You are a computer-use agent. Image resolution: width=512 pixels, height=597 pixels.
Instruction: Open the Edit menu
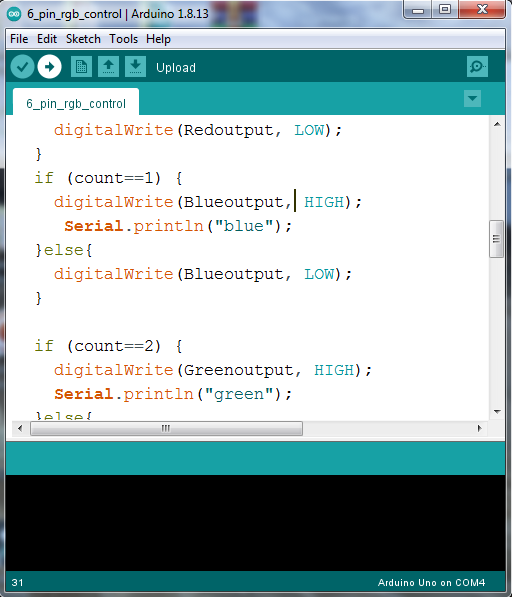47,39
